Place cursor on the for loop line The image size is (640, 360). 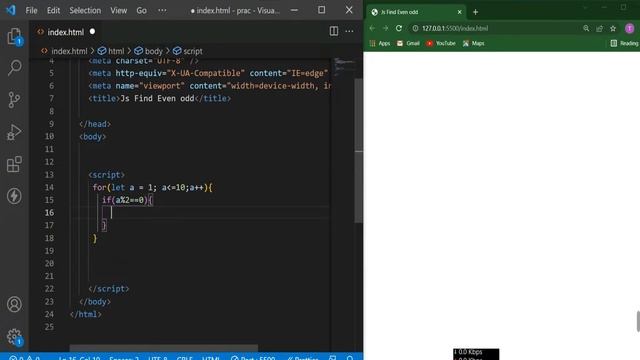pyautogui.click(x=152, y=187)
